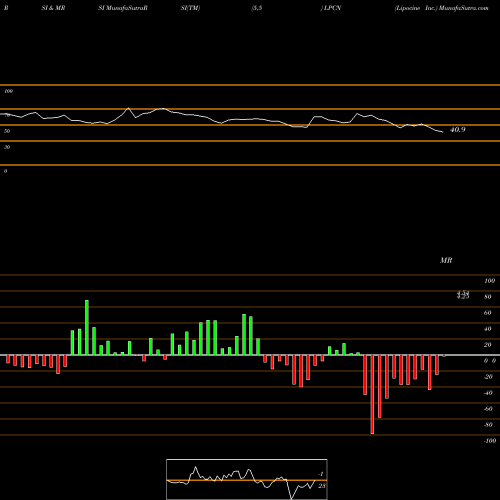Click the RSI axis label 50

[x=7, y=131]
